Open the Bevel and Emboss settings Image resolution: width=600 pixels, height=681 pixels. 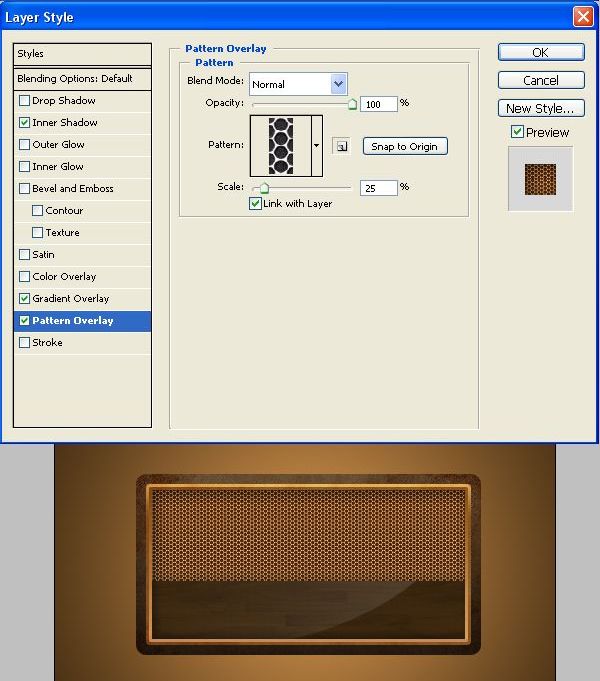coord(73,189)
